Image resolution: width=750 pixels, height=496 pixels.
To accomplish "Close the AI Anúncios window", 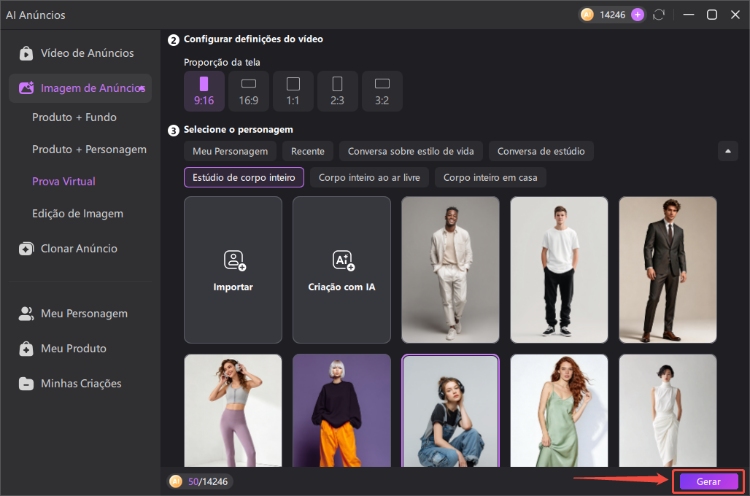I will click(x=736, y=15).
